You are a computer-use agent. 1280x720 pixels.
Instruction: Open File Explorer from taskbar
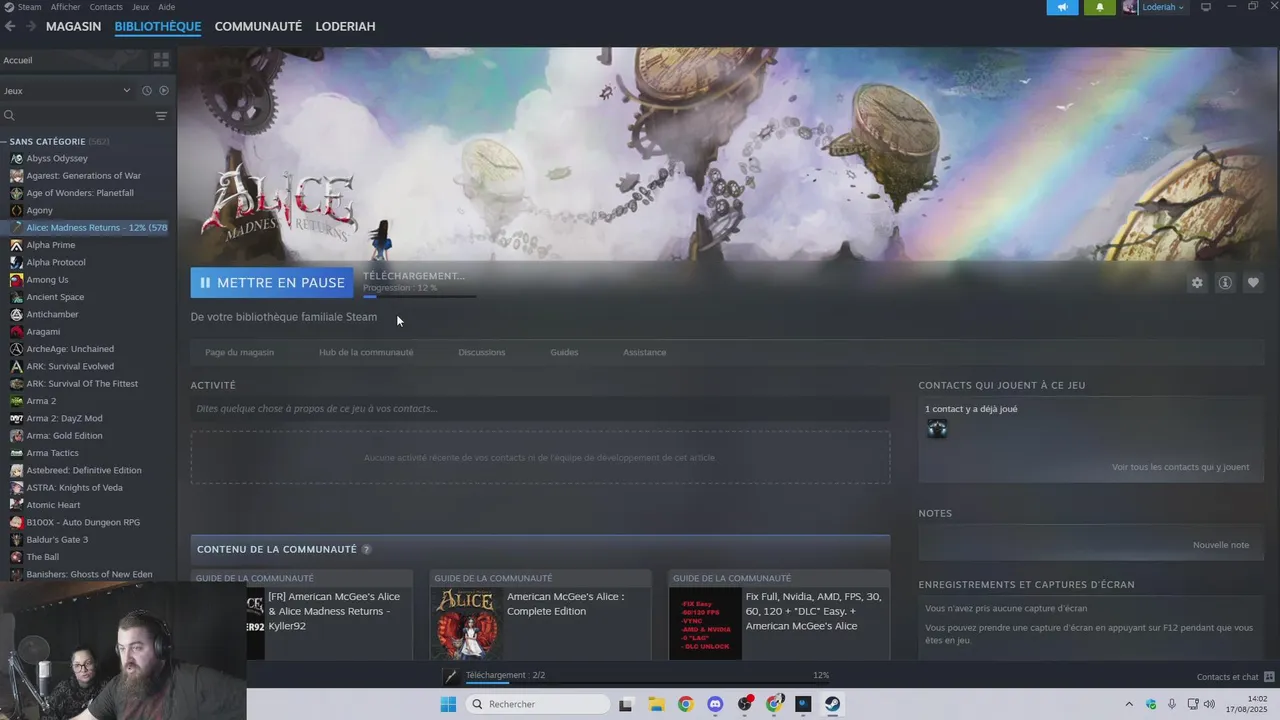(656, 704)
